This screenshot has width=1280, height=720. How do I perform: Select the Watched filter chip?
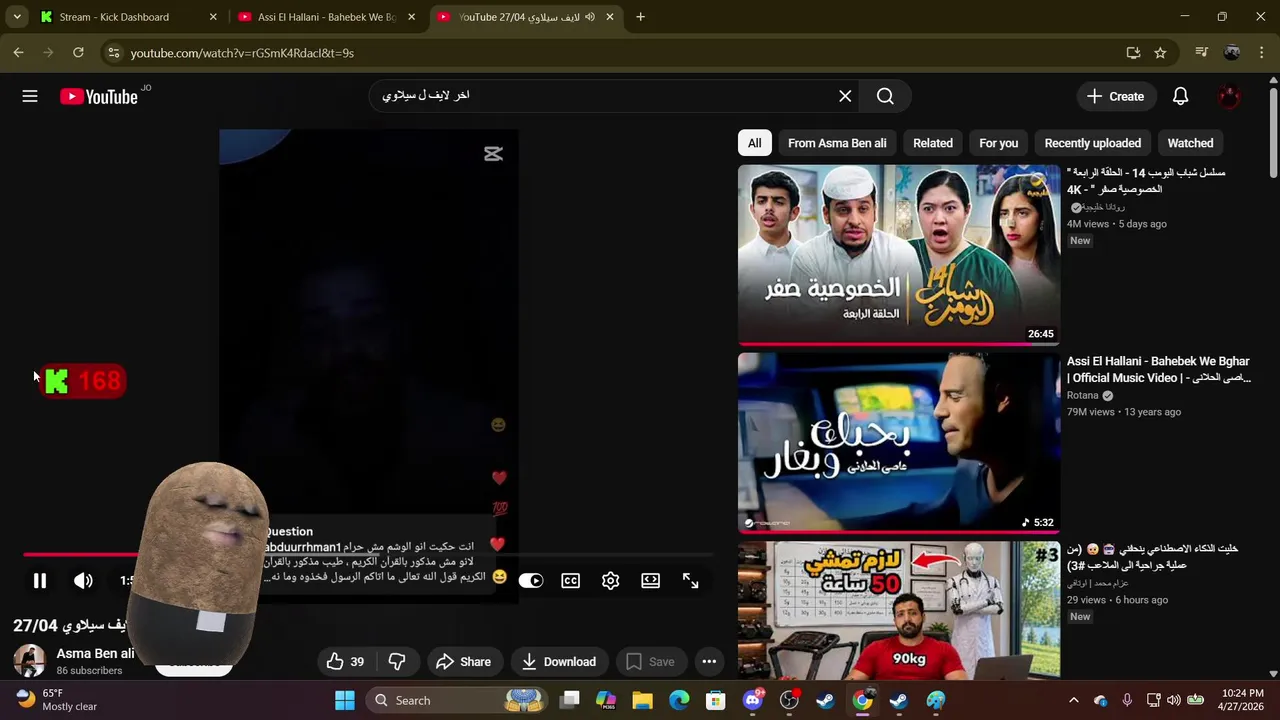coord(1190,143)
